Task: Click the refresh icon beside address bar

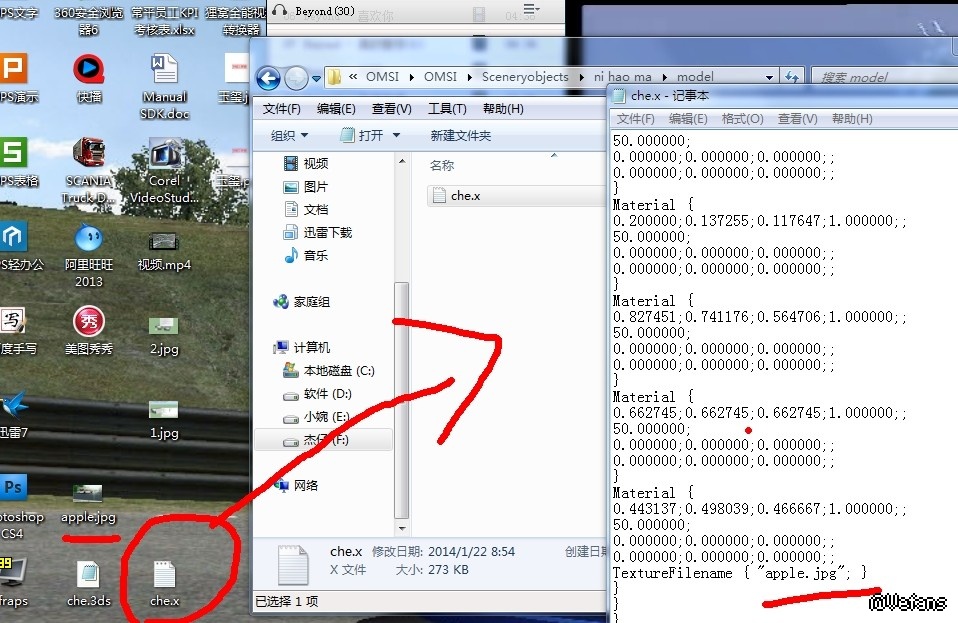Action: 792,77
